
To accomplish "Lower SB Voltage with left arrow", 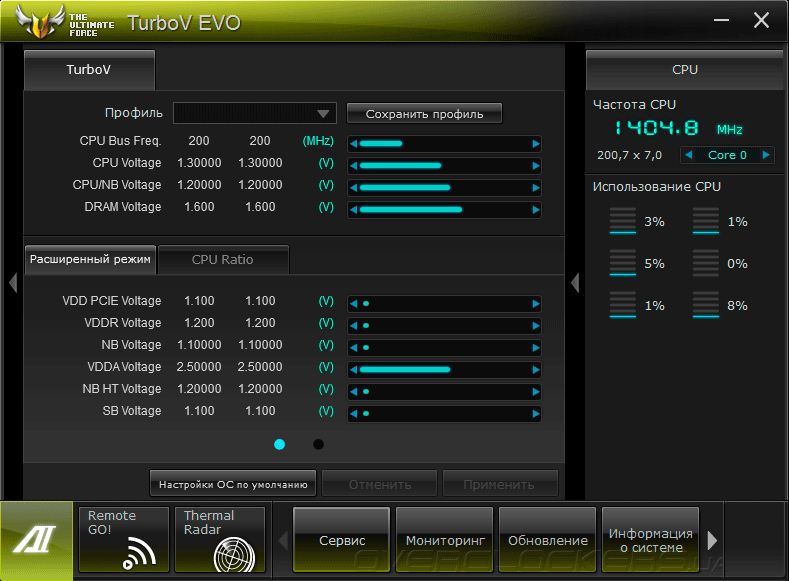I will [x=354, y=413].
